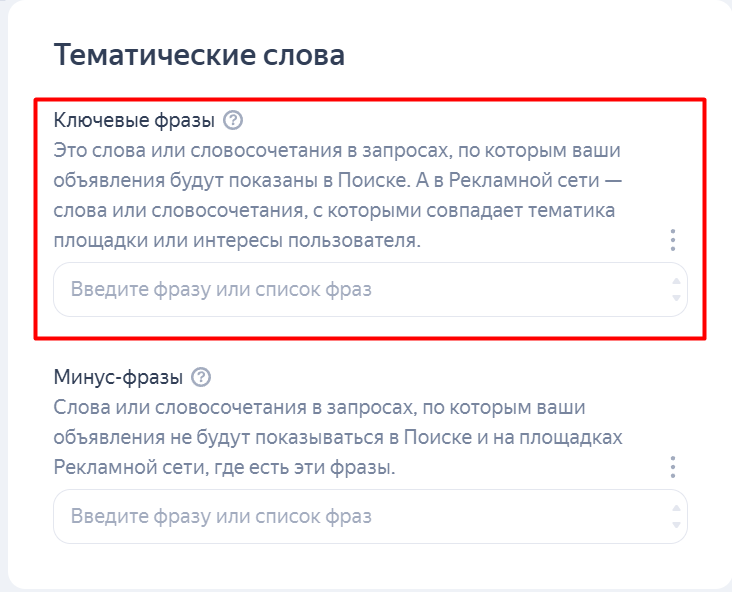Click the Ключевые фразы label text
The image size is (732, 592).
tap(134, 120)
